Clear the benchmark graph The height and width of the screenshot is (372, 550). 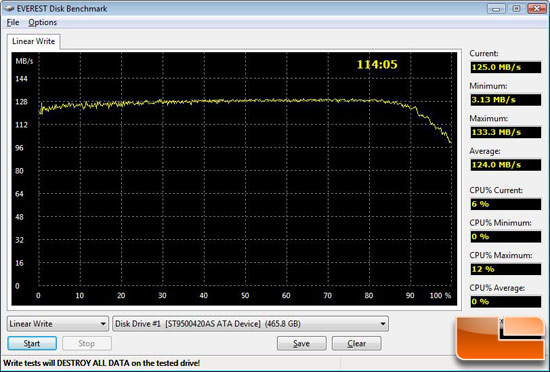coord(356,343)
